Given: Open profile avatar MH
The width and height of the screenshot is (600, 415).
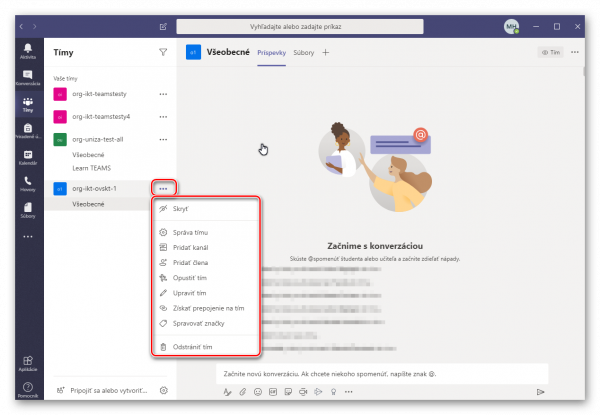Looking at the screenshot, I should point(511,26).
